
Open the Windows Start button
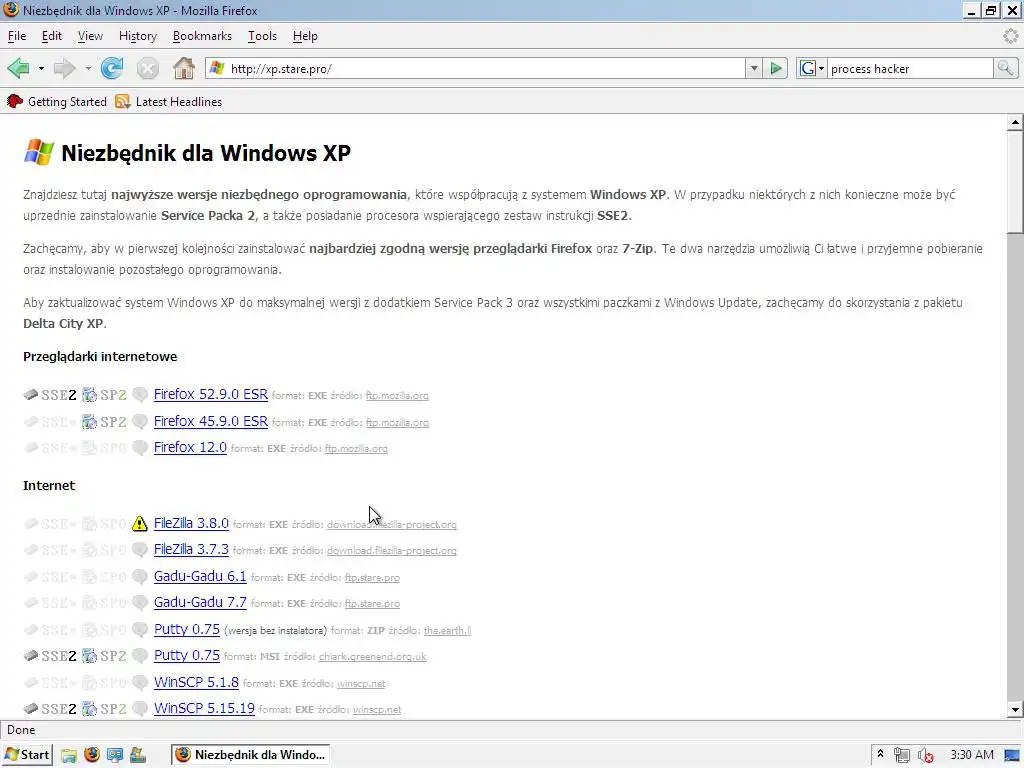pyautogui.click(x=26, y=755)
